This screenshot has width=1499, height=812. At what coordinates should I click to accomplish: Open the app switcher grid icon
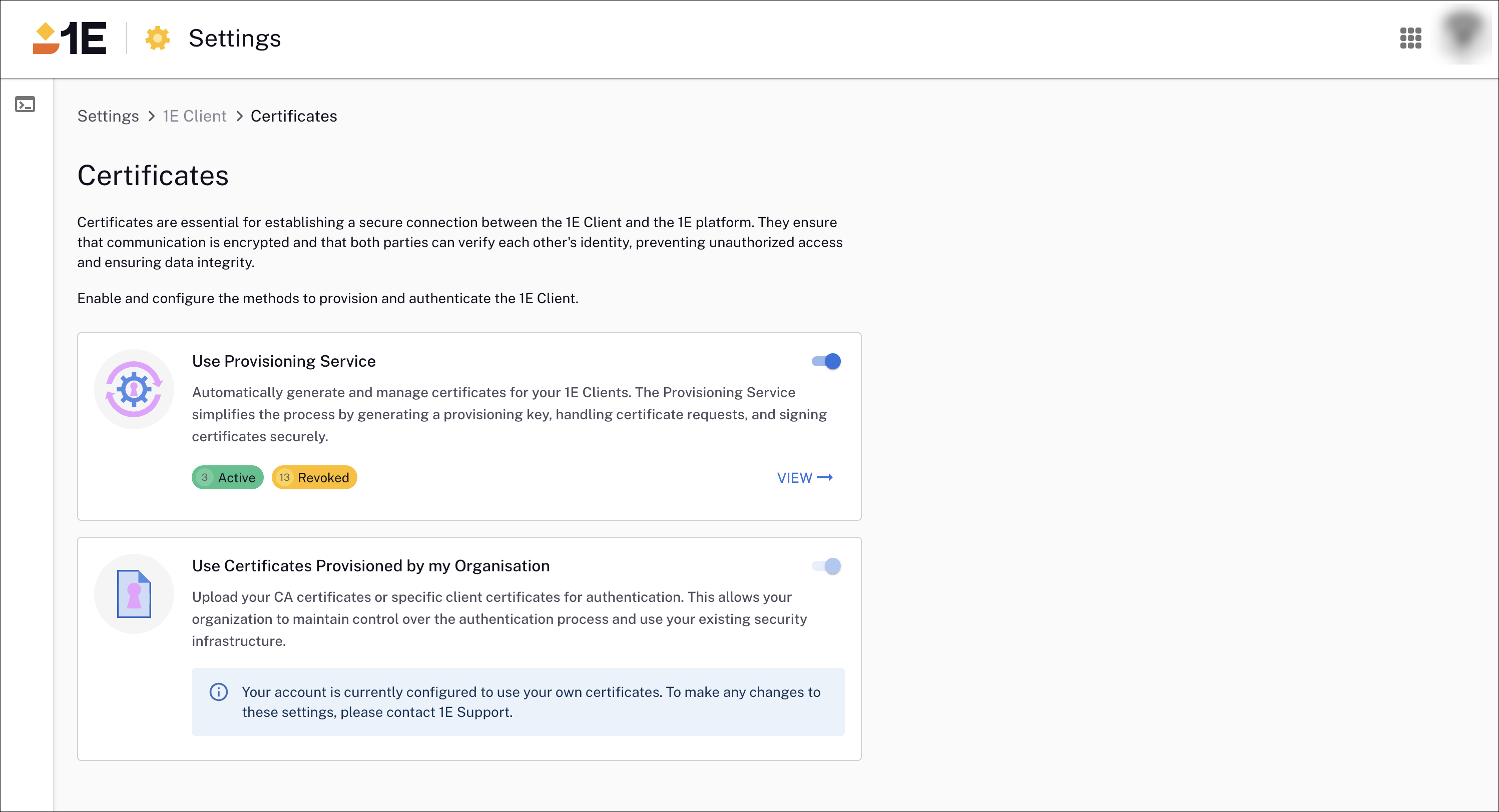pyautogui.click(x=1410, y=39)
